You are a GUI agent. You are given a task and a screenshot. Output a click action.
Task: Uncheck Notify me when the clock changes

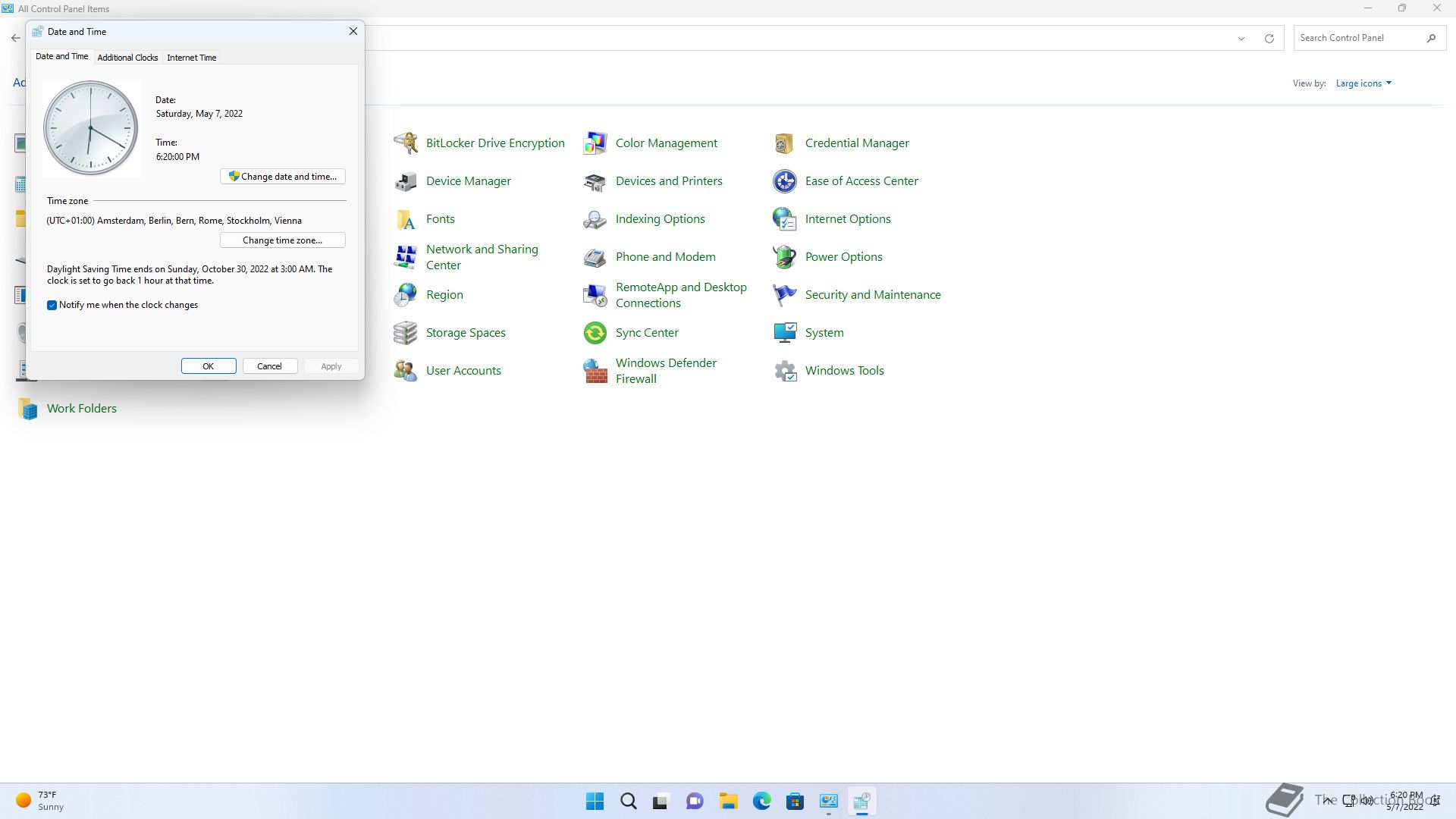click(52, 305)
